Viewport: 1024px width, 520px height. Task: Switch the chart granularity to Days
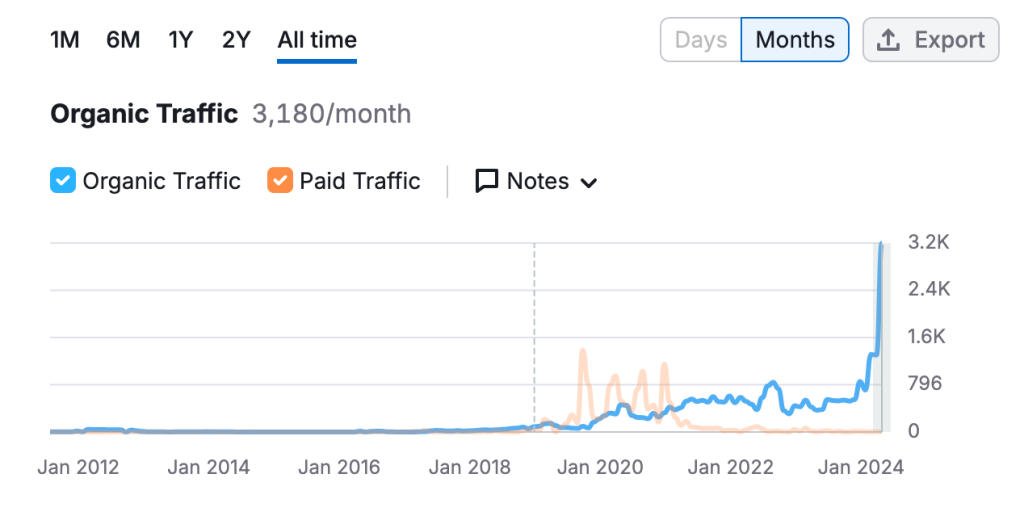(700, 40)
